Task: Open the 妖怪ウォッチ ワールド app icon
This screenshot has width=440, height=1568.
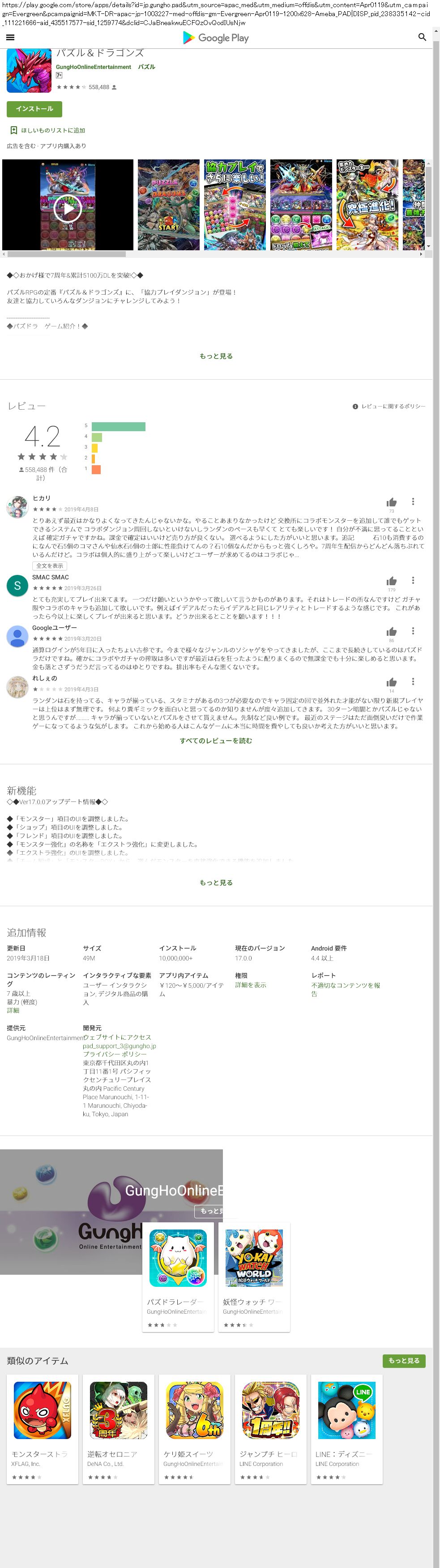Action: point(254,1258)
